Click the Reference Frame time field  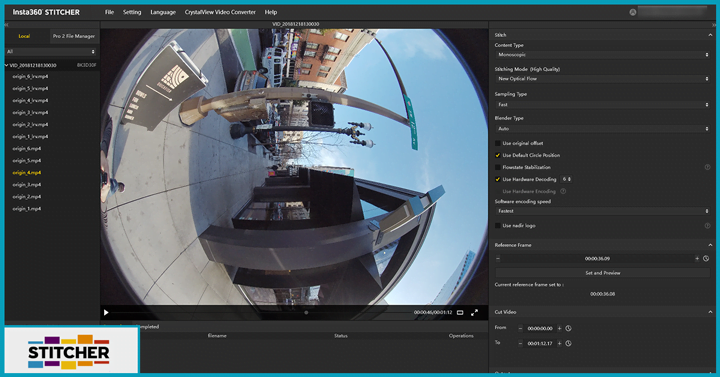(597, 259)
